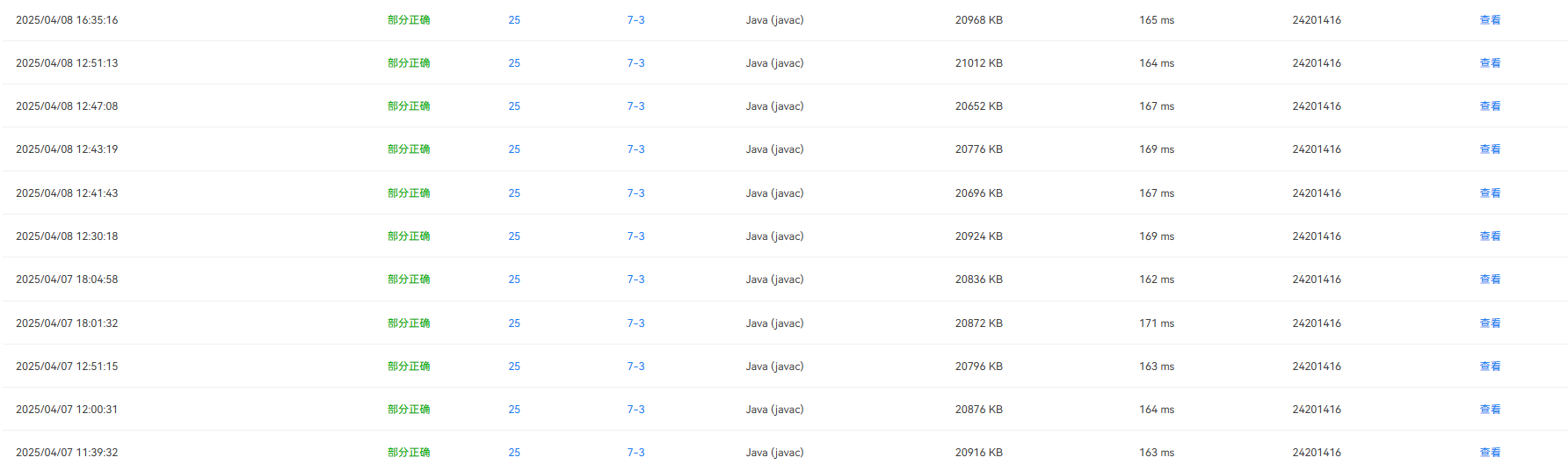
Task: Click 部分正确 status for 2025/04/07 12:51:15
Action: point(409,367)
